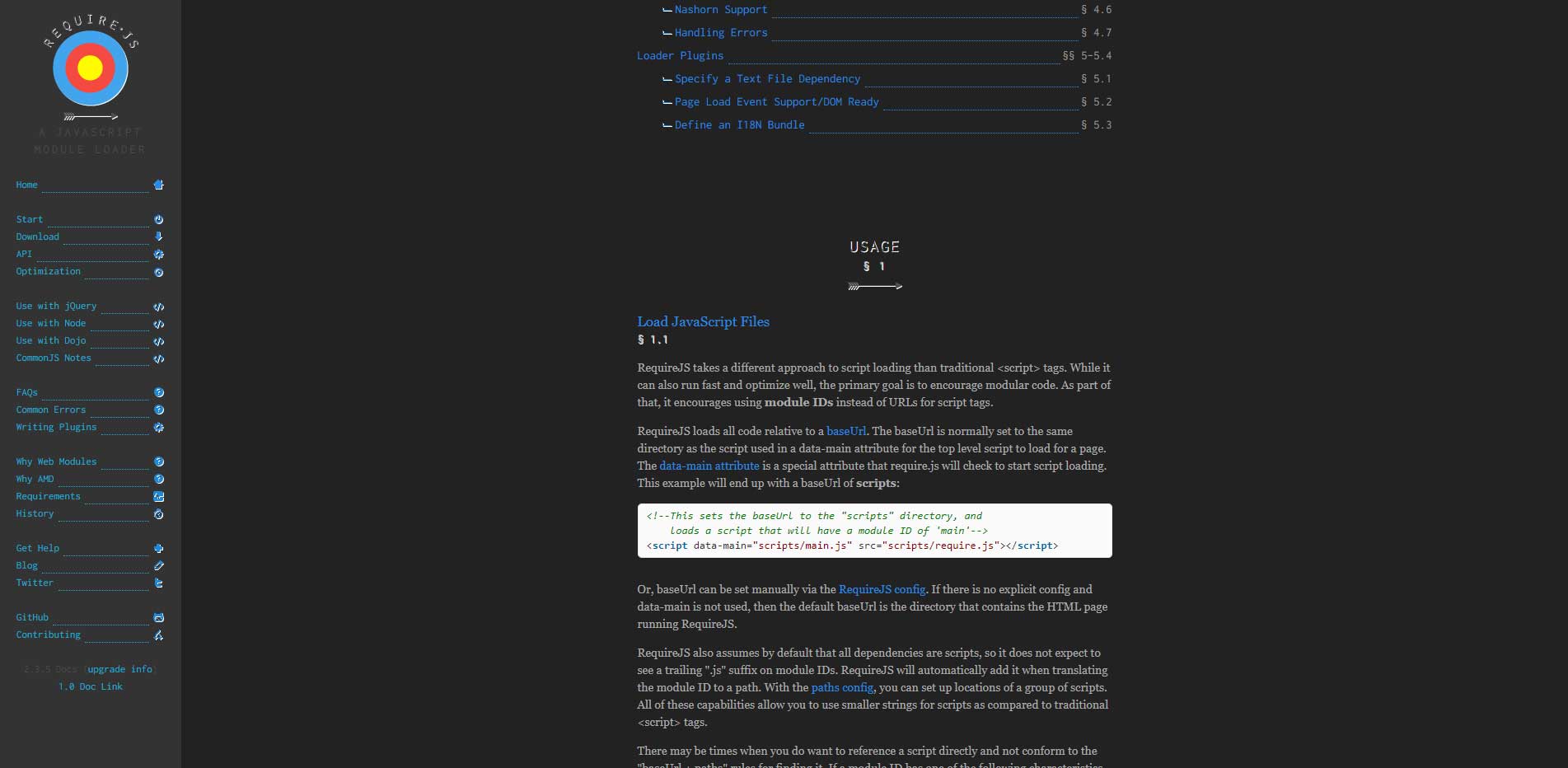Image resolution: width=1568 pixels, height=768 pixels.
Task: Open Writing Plugins page
Action: click(x=56, y=427)
